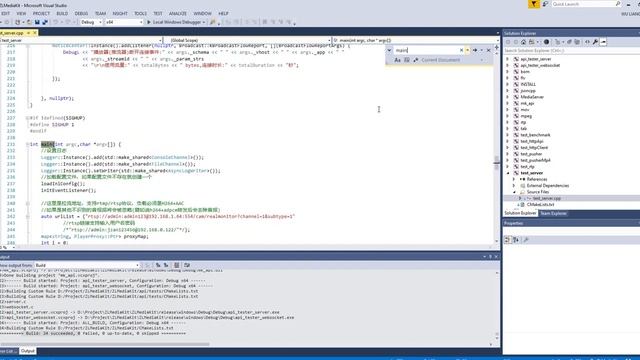Click Alphabetical sort icon in Properties panel
640x360 pixels.
coord(516,240)
